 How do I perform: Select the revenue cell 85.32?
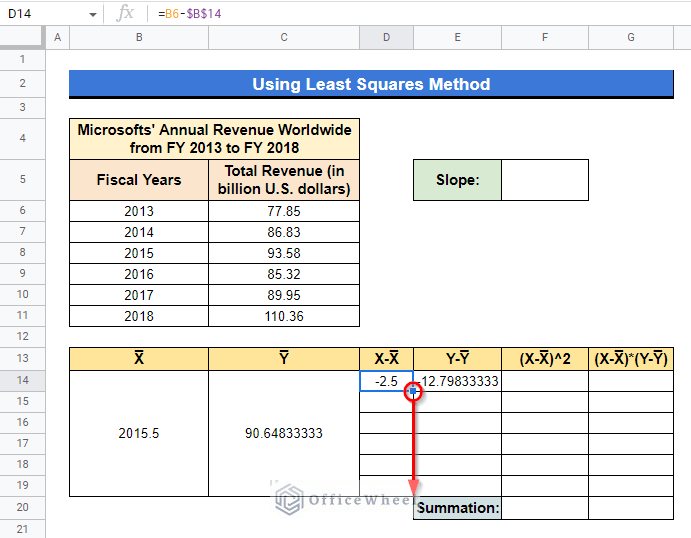pyautogui.click(x=284, y=274)
